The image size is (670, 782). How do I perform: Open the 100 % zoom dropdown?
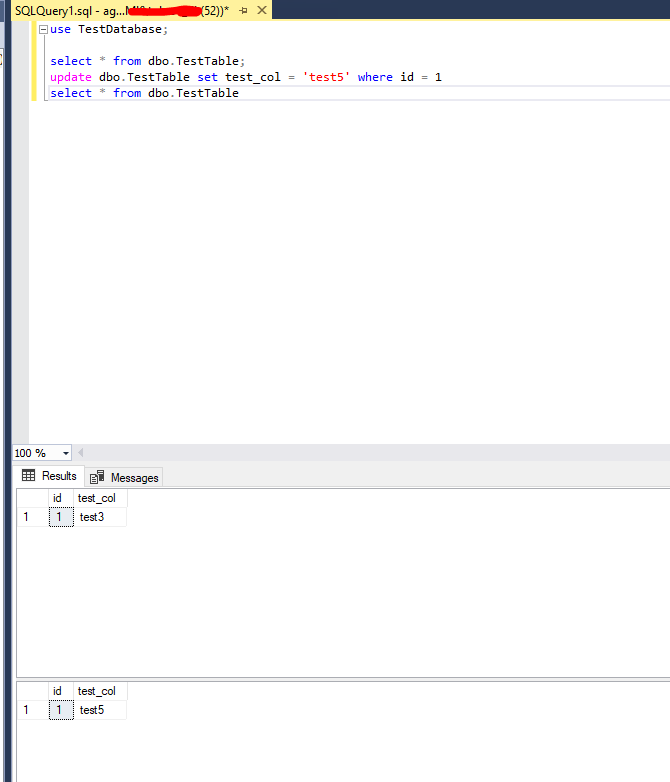click(x=66, y=453)
